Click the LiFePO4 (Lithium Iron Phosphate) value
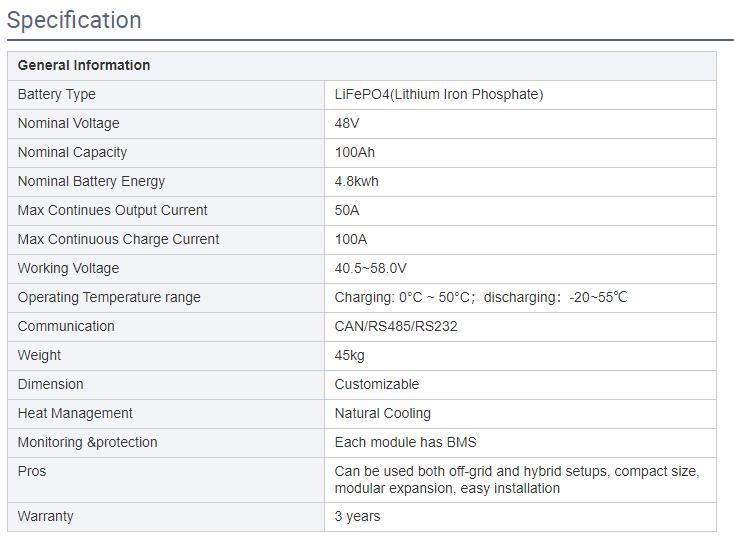Viewport: 734px width, 537px height. coord(439,94)
